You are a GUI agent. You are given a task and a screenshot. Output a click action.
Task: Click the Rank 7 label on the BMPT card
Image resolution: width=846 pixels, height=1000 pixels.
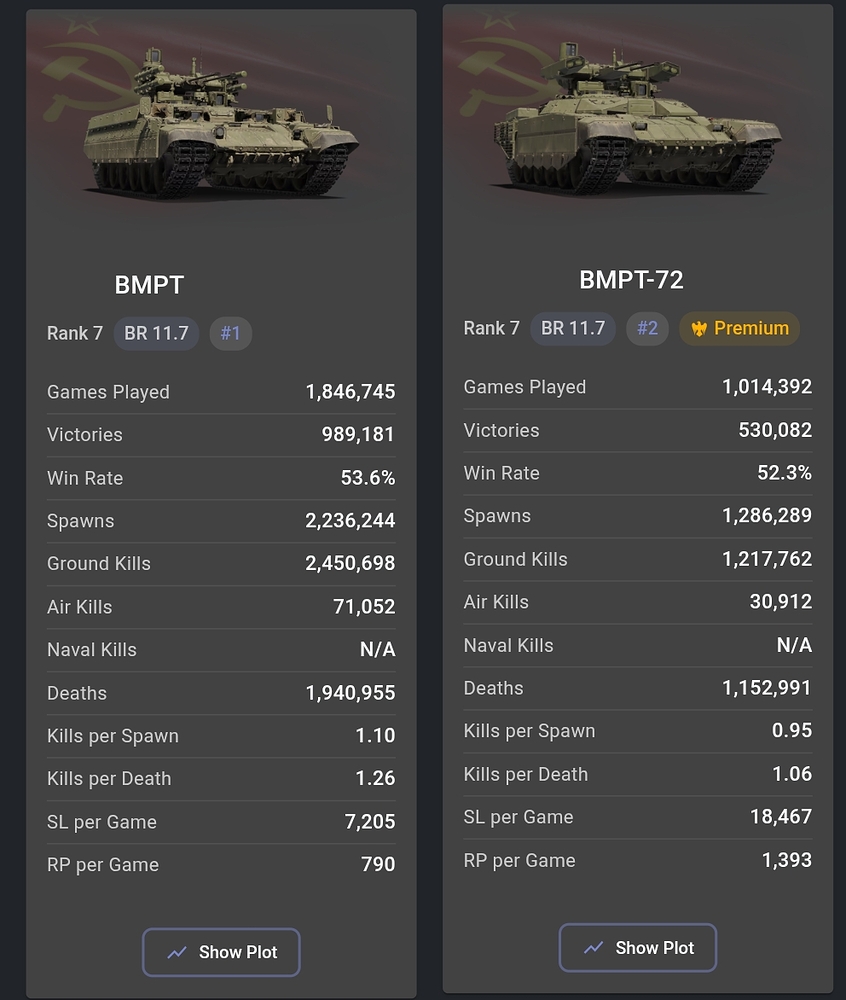click(x=75, y=333)
